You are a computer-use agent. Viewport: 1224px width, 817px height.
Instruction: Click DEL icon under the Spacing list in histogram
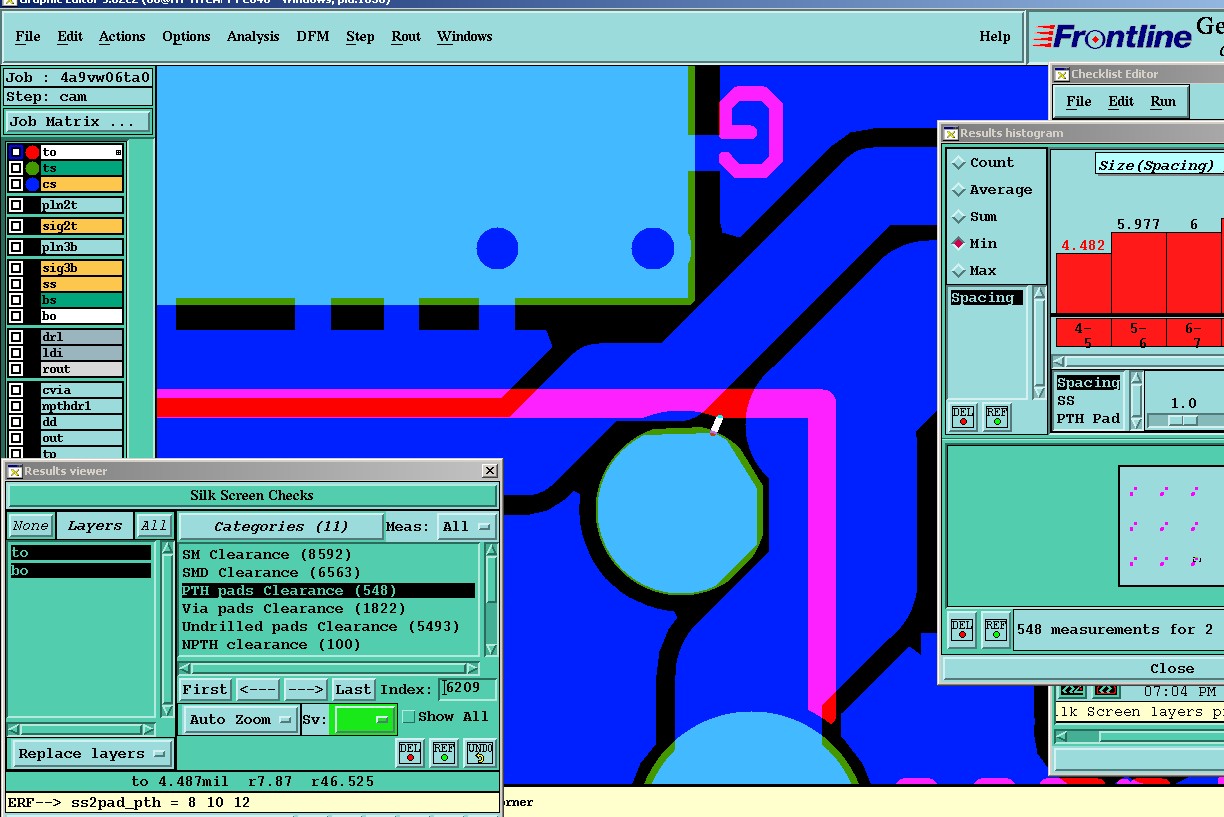[963, 416]
